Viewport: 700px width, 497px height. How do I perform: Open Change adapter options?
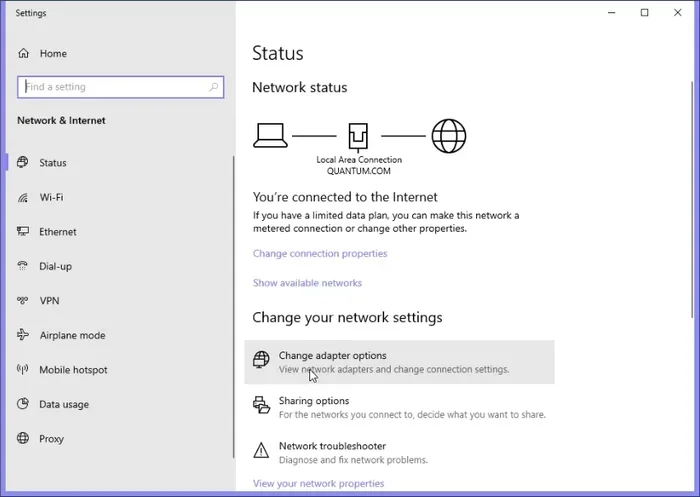[x=399, y=362]
